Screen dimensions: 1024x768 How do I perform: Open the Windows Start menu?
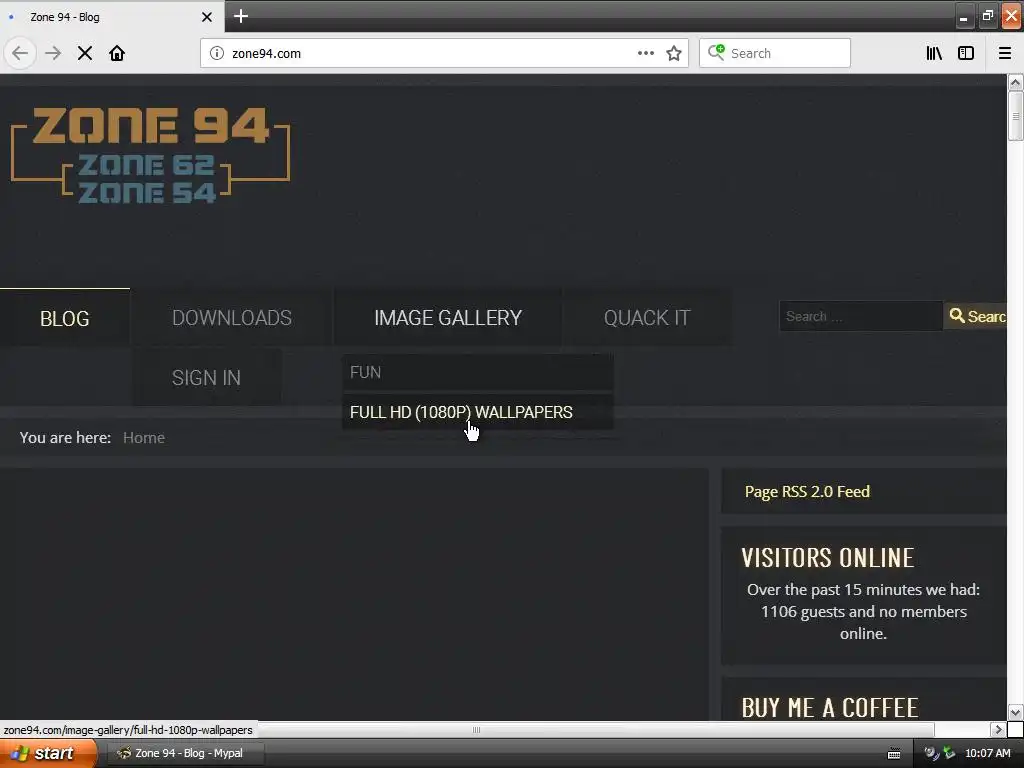(48, 753)
